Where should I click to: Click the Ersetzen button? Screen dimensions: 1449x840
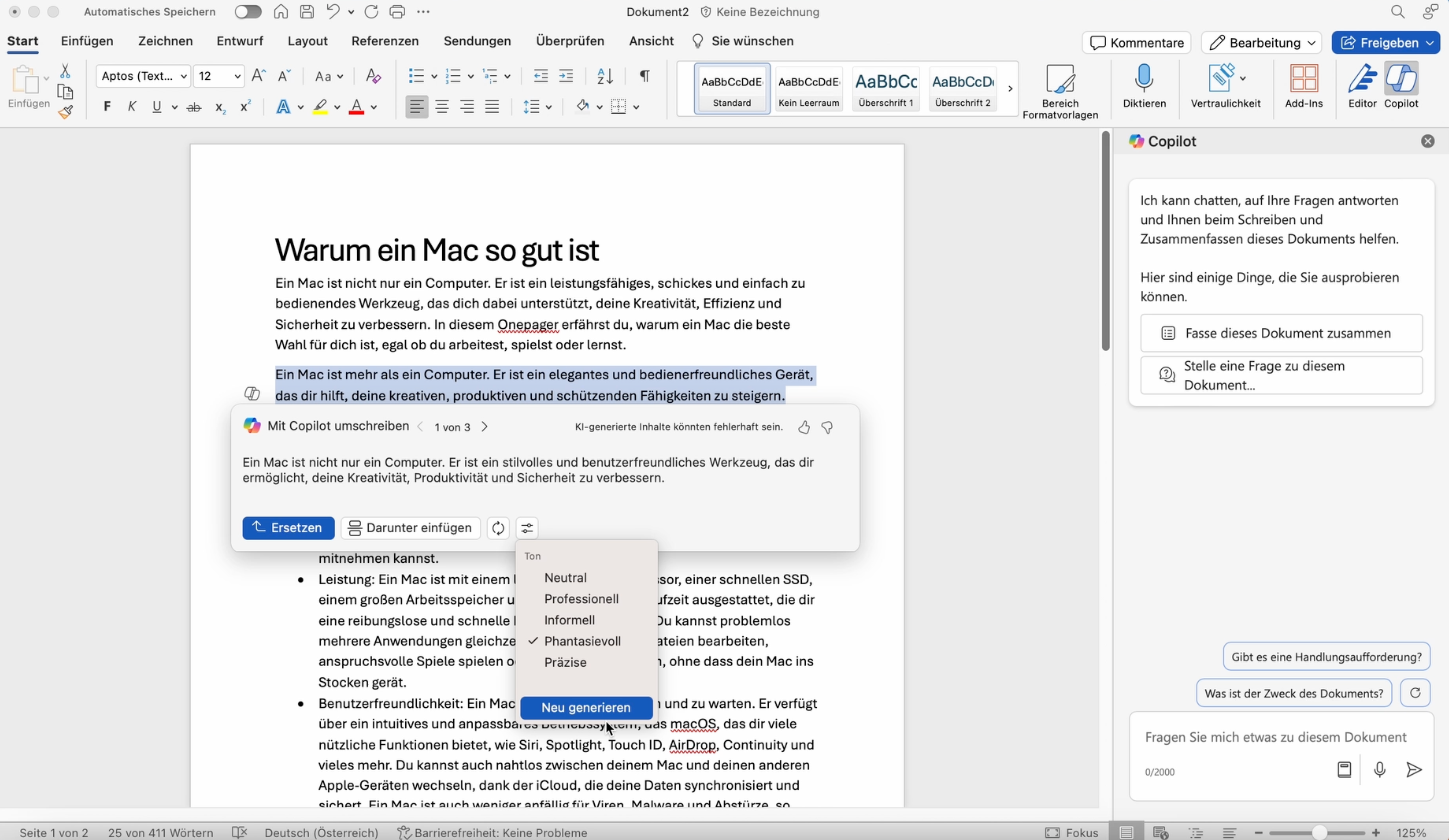click(288, 528)
